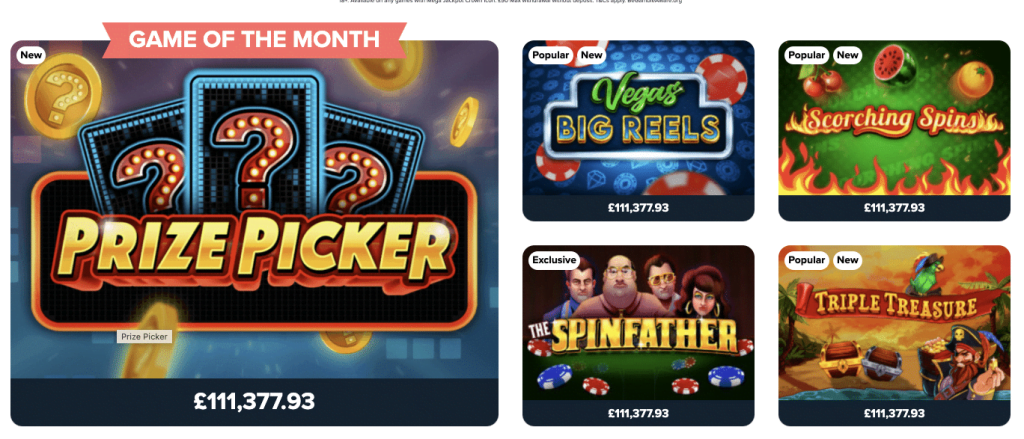Image resolution: width=1024 pixels, height=439 pixels.
Task: Click the Popular badge on Triple Treasure
Action: coord(807,260)
